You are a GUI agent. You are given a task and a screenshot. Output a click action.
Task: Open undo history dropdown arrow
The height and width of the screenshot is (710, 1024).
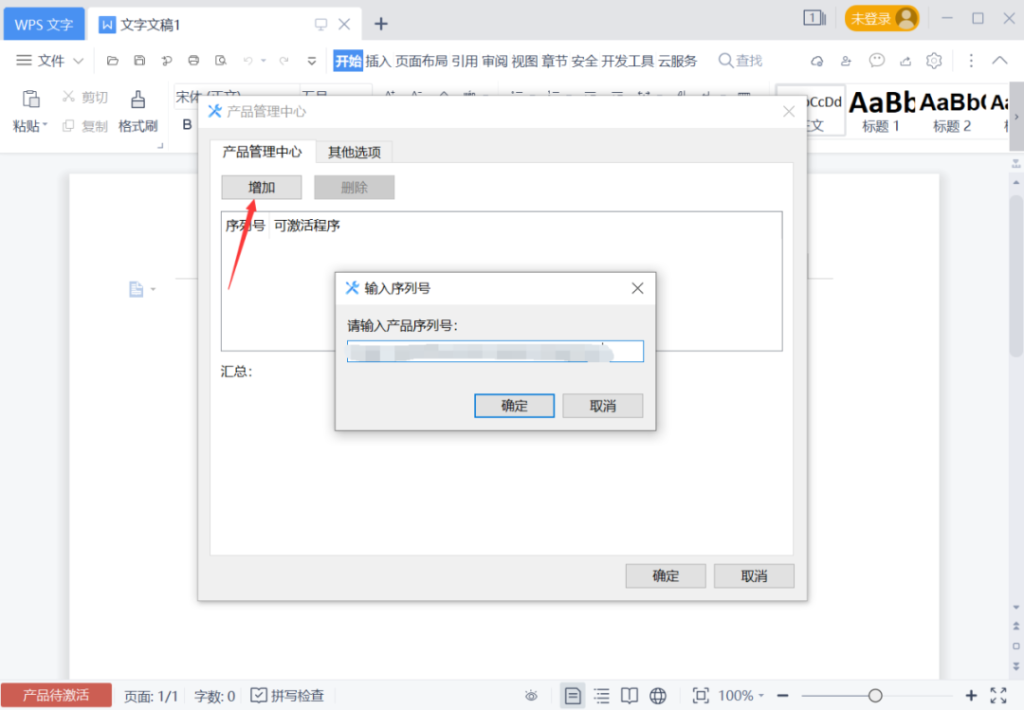[x=263, y=61]
